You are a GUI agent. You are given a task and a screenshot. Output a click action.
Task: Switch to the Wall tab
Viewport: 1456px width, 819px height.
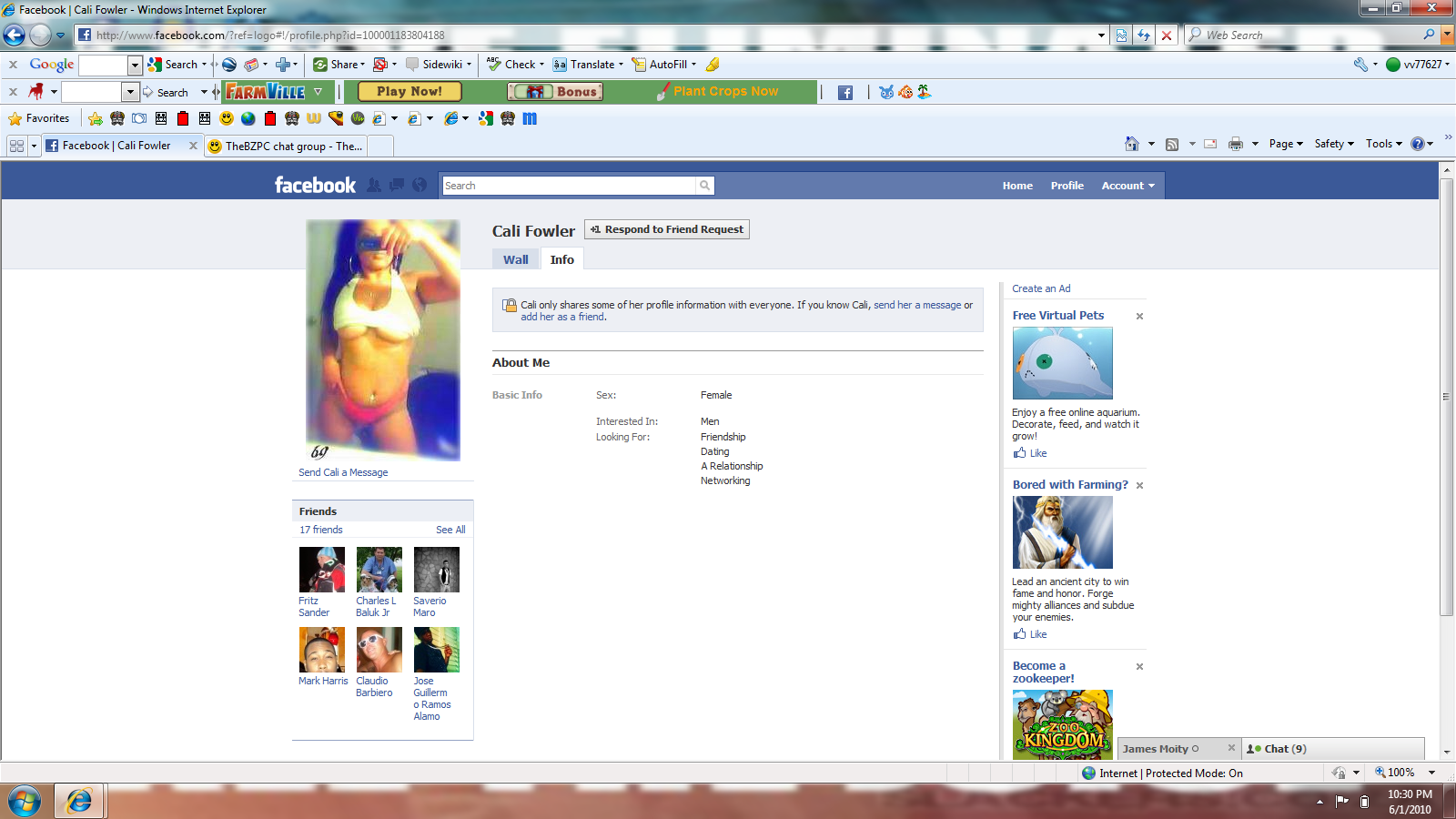515,259
